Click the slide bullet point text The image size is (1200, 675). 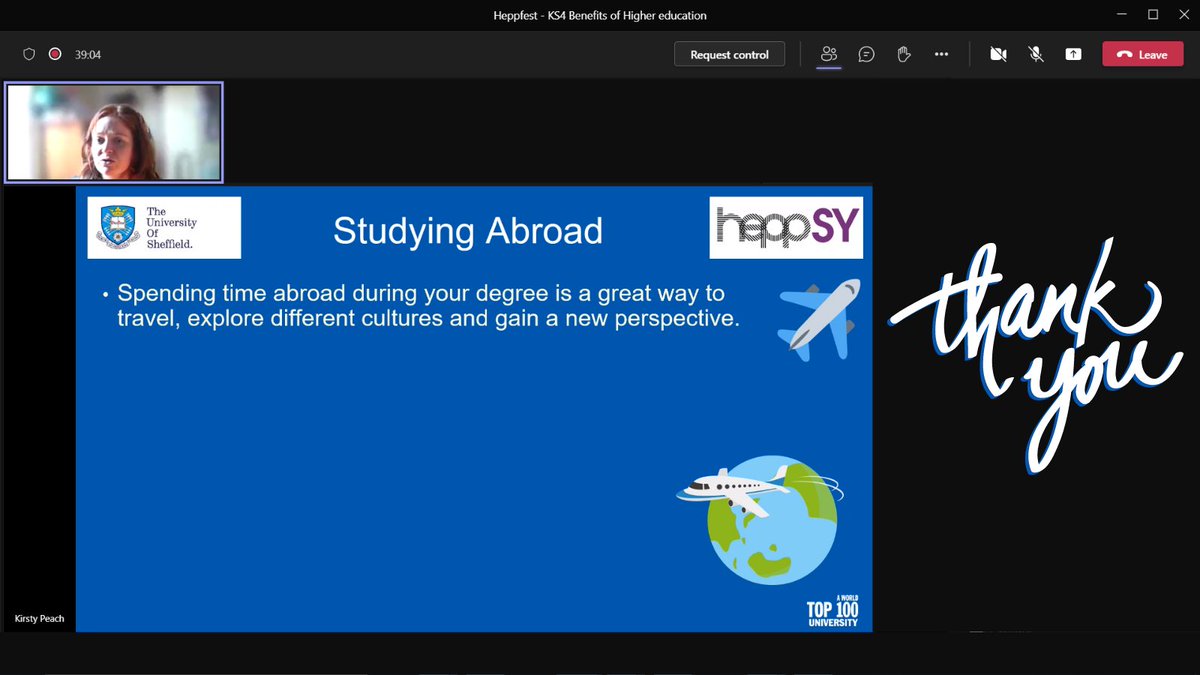428,307
